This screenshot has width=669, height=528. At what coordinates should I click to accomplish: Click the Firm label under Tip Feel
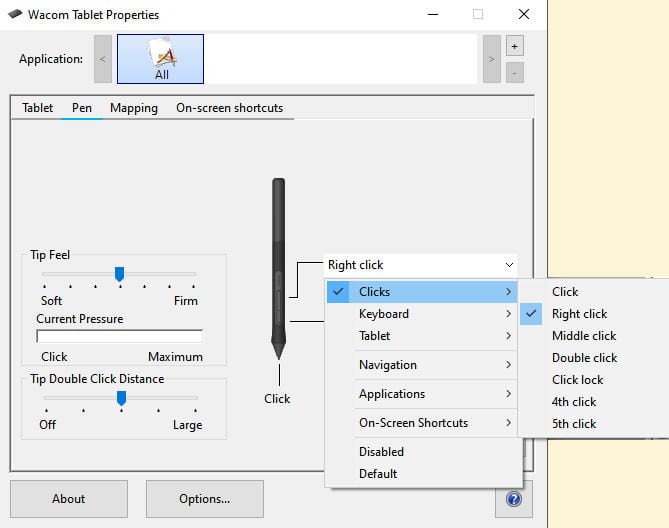(x=186, y=301)
